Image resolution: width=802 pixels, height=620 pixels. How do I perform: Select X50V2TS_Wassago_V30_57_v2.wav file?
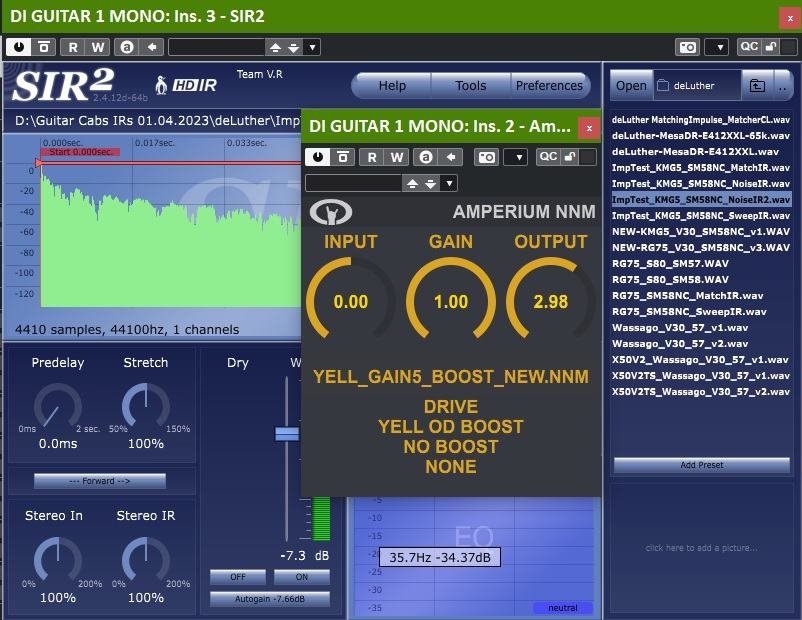coord(700,391)
